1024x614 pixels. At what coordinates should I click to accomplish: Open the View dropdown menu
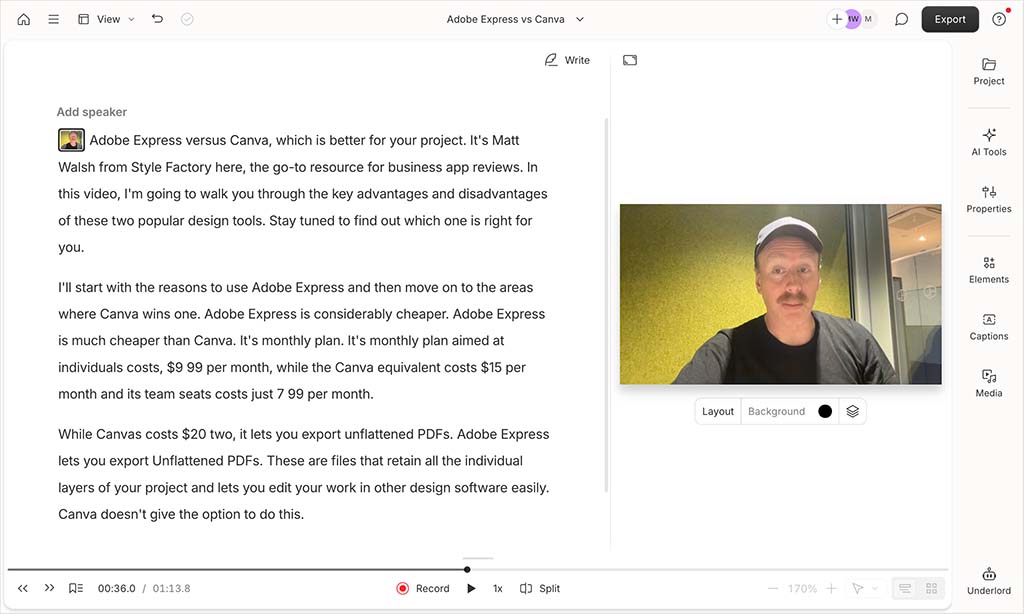pos(105,18)
